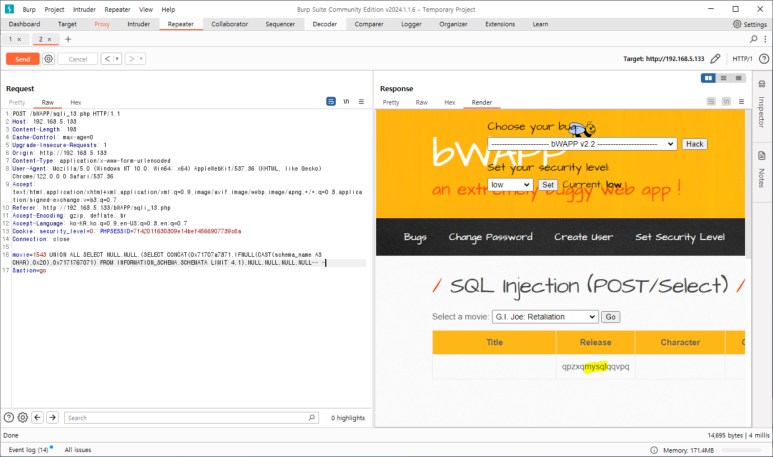This screenshot has width=773, height=457.
Task: Open security level low dropdown
Action: (510, 184)
